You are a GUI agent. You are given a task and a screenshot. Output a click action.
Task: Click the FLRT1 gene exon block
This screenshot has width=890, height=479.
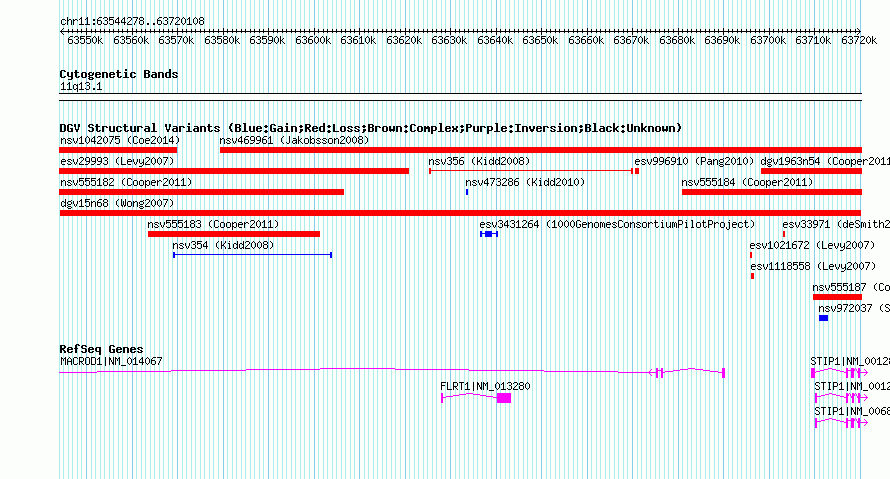pyautogui.click(x=504, y=398)
